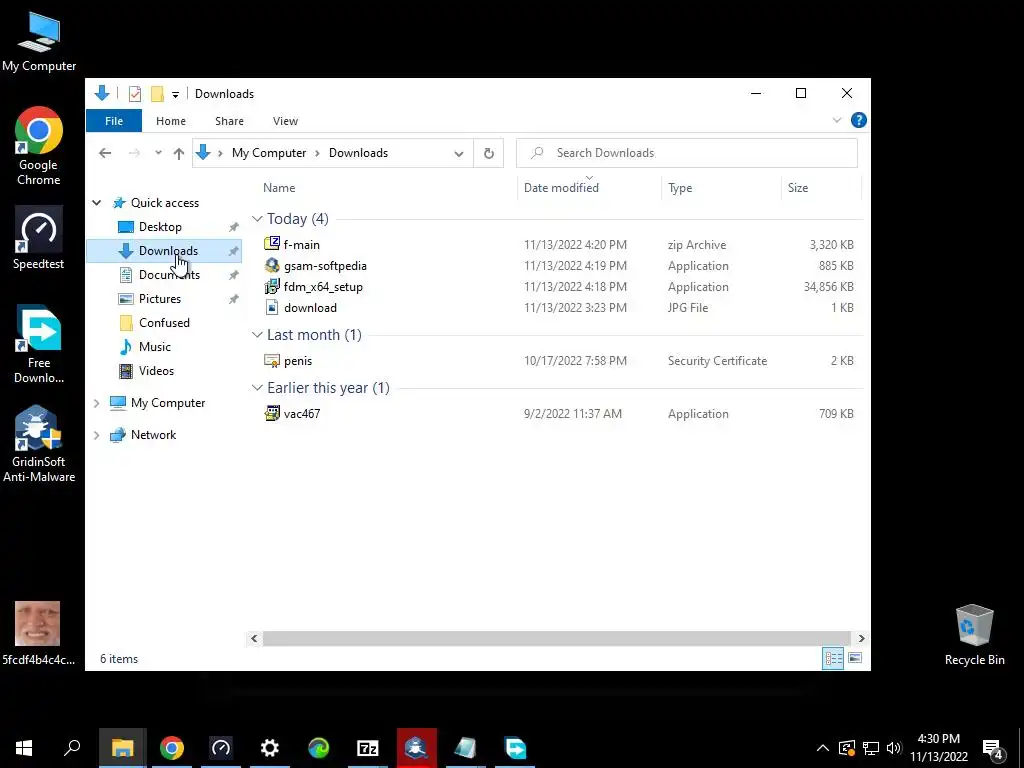Open the View ribbon tab
Viewport: 1024px width, 768px height.
[285, 121]
